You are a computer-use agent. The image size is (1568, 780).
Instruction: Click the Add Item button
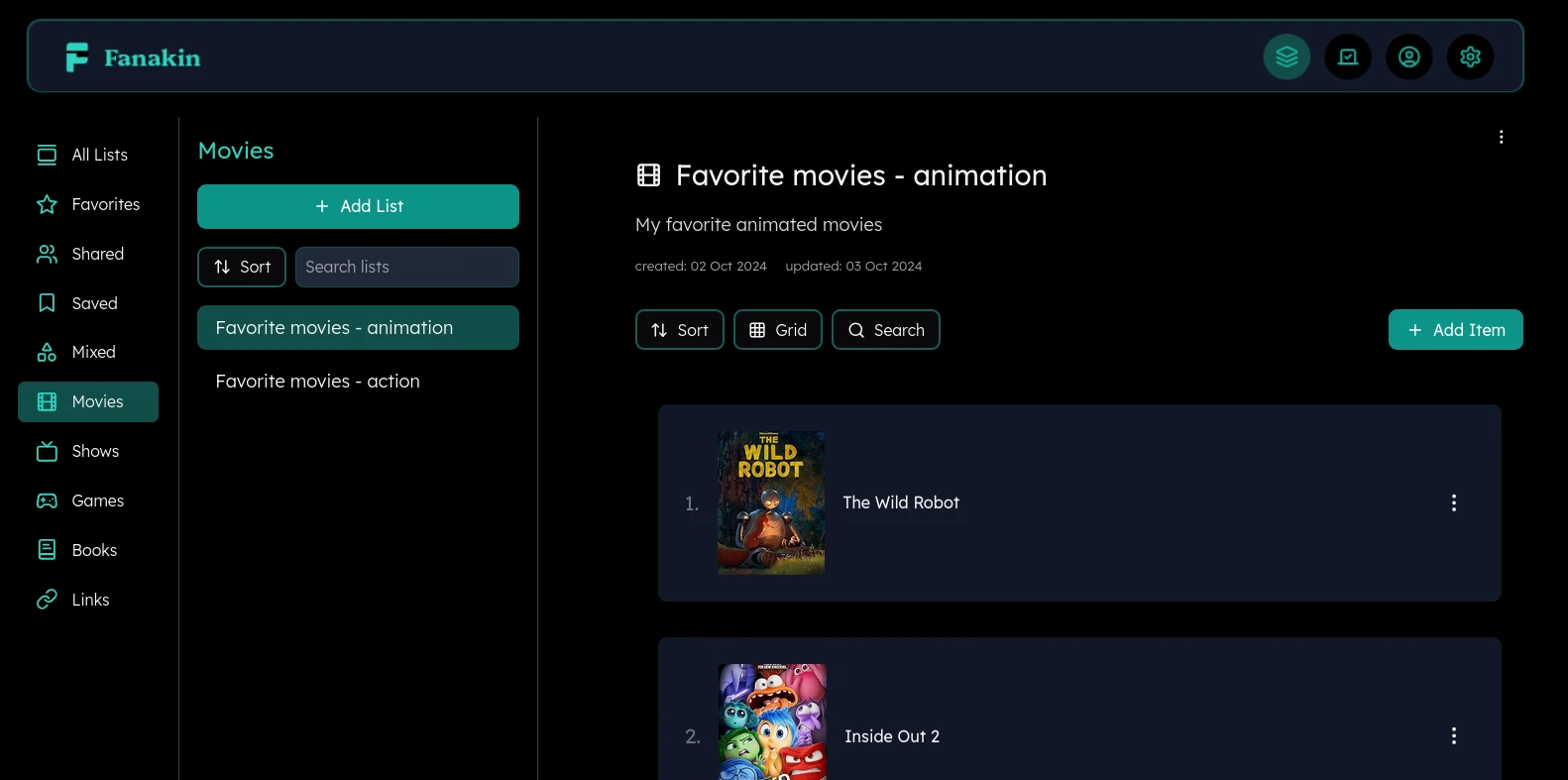(x=1456, y=330)
